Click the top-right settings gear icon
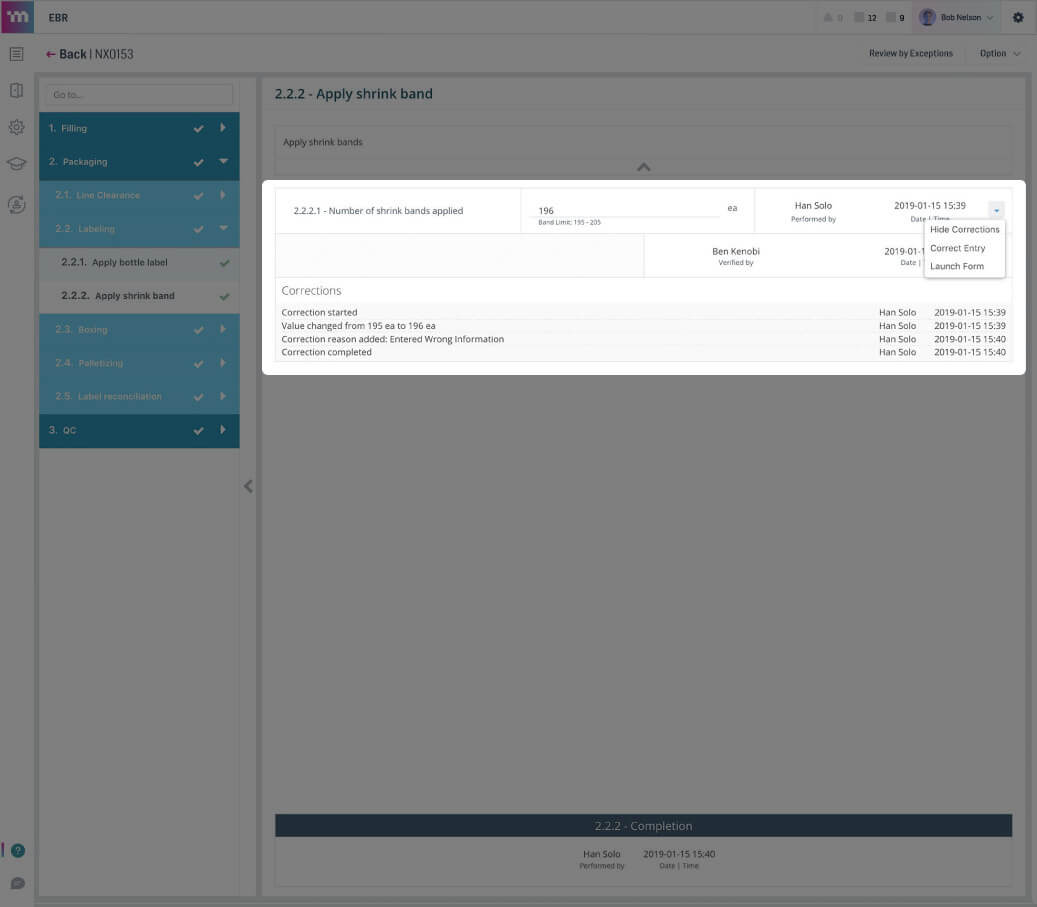1037x907 pixels. click(1018, 17)
